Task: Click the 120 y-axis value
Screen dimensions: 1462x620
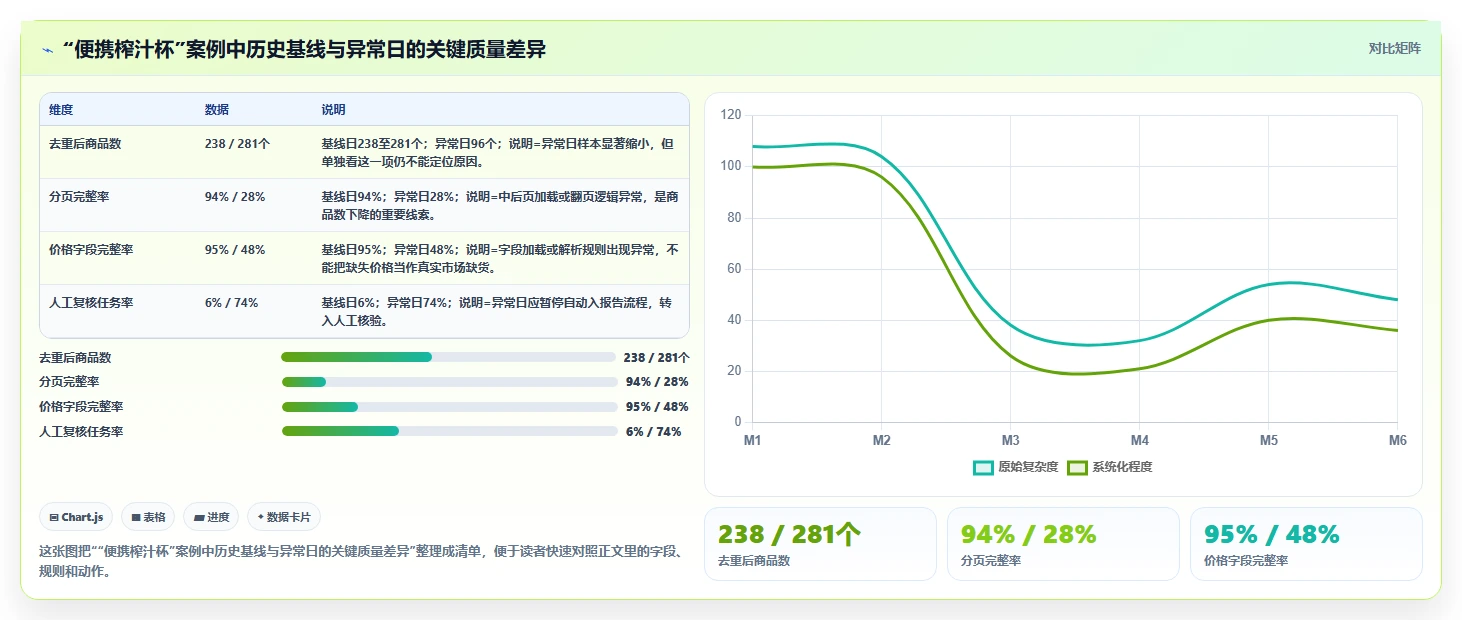Action: pos(731,115)
